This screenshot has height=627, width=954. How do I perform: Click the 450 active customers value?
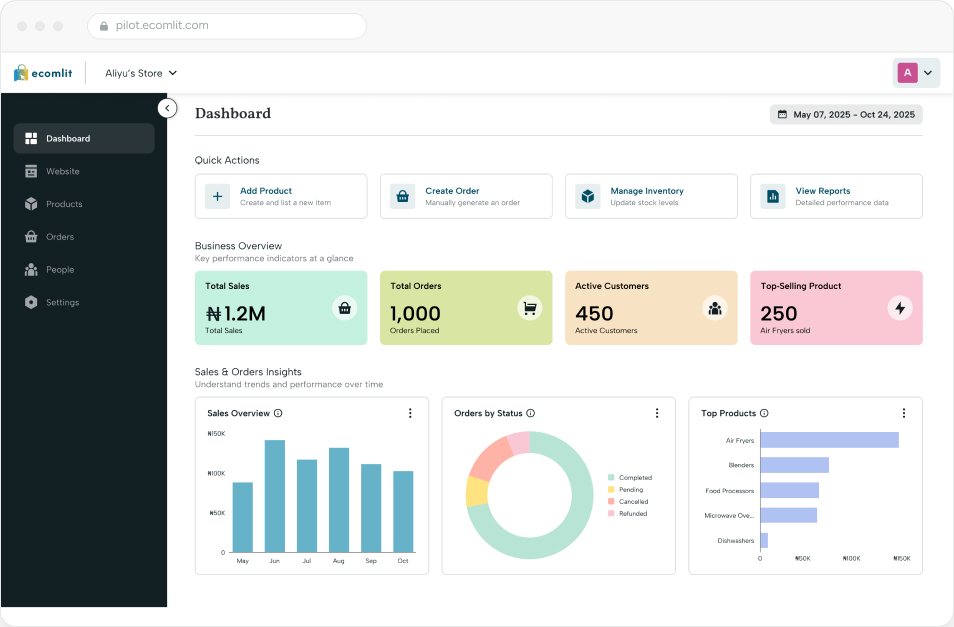[x=594, y=314]
